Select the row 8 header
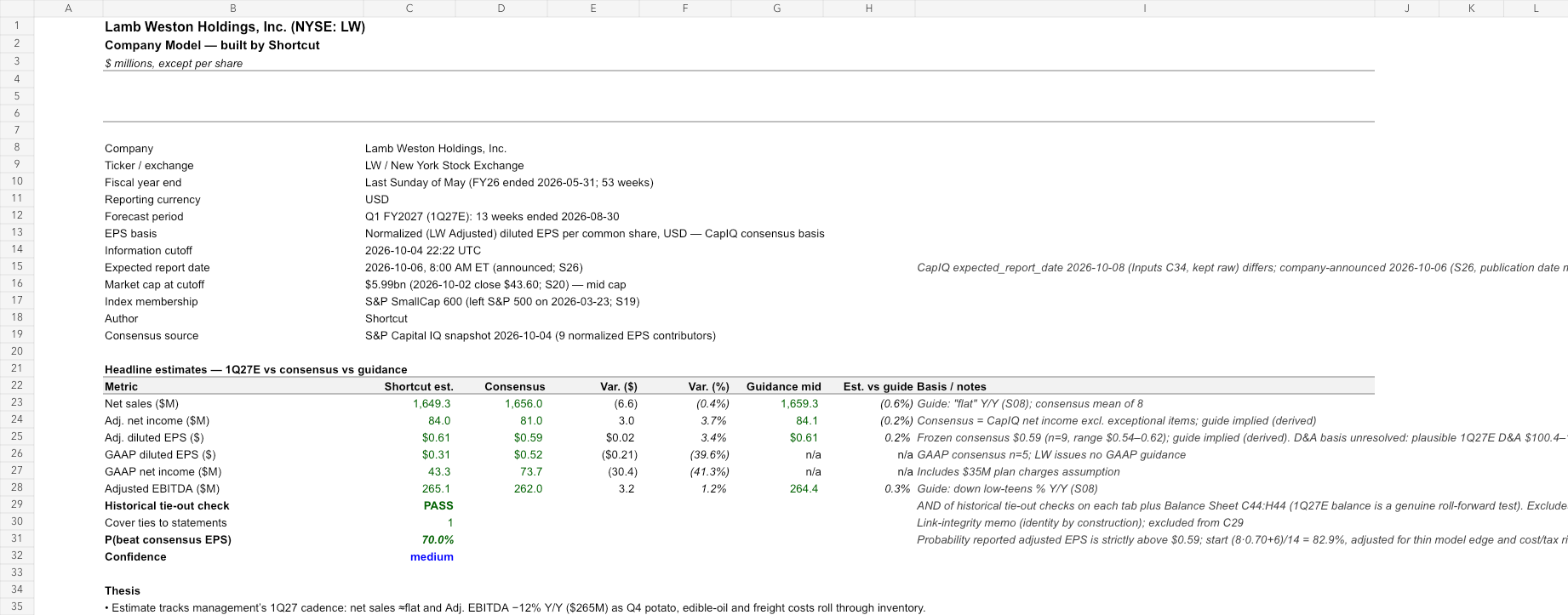 point(17,148)
